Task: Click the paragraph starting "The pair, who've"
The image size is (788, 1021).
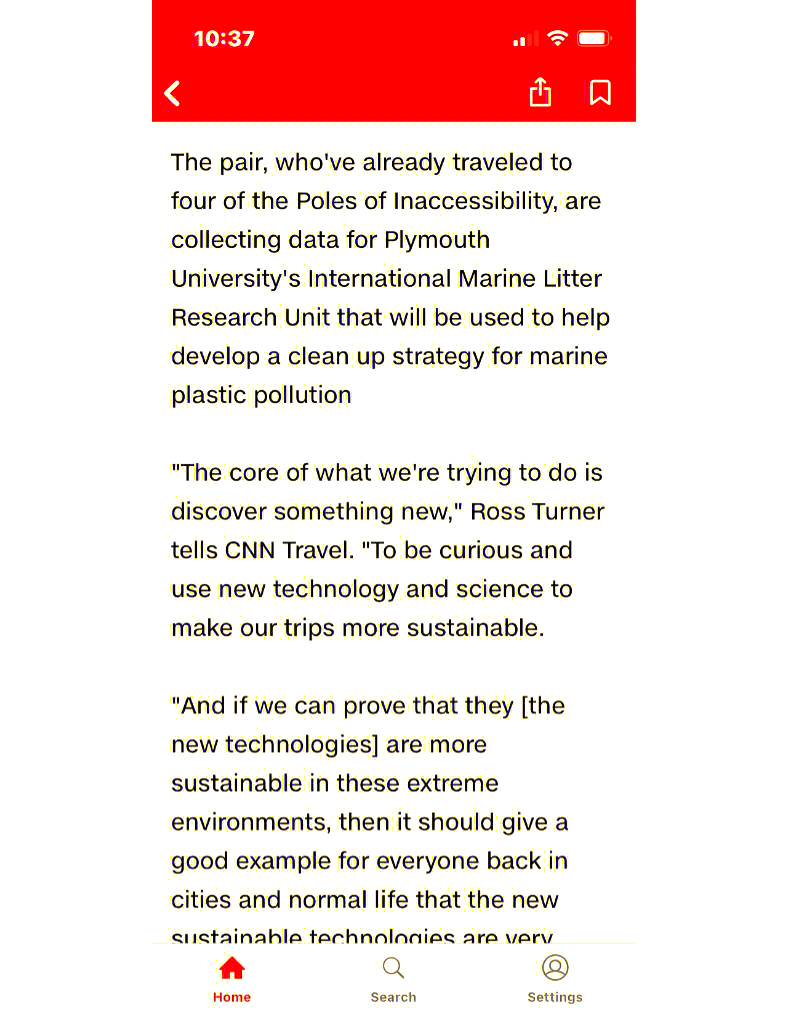Action: pyautogui.click(x=390, y=279)
